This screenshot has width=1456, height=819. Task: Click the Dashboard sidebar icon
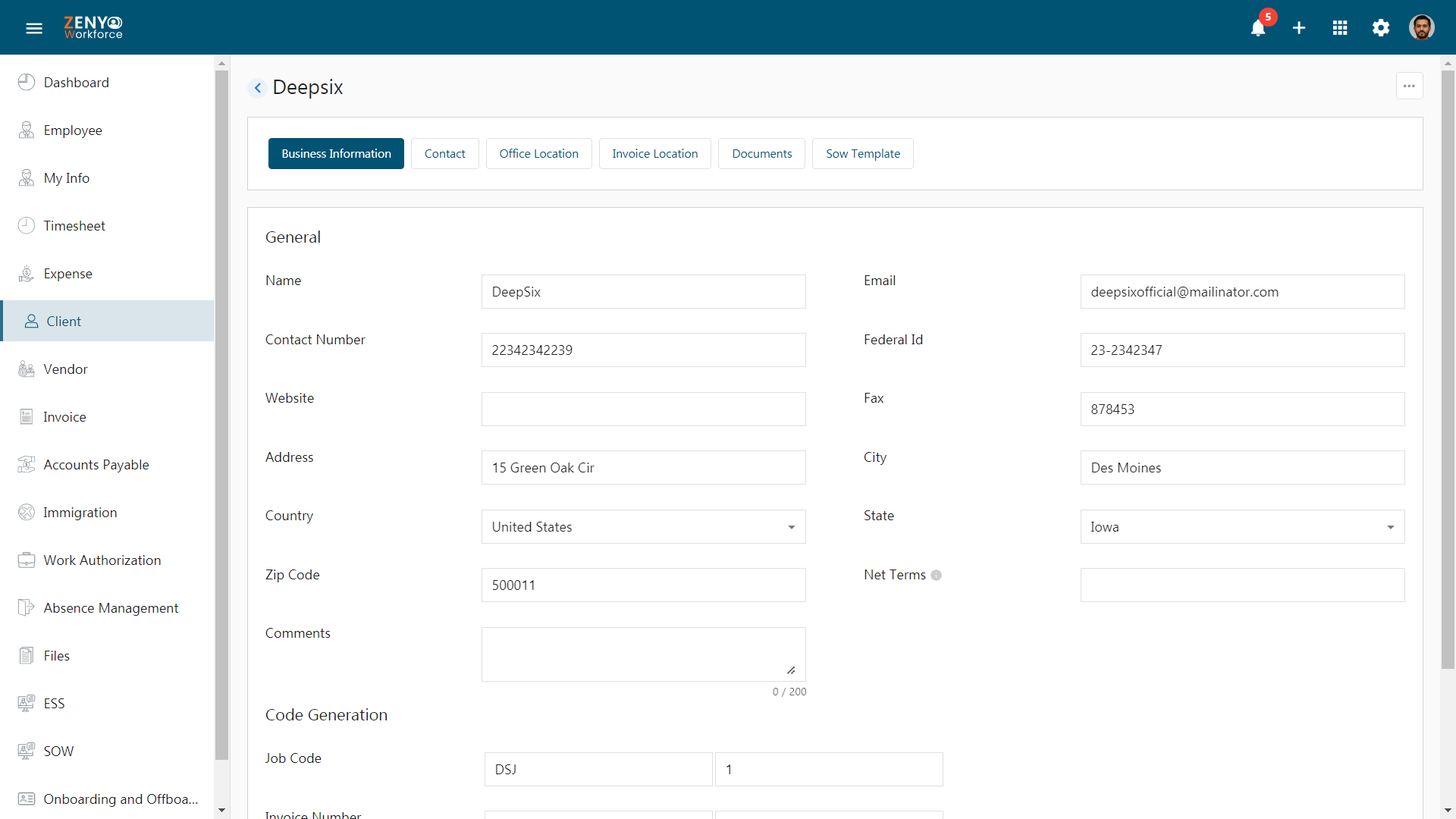(27, 81)
